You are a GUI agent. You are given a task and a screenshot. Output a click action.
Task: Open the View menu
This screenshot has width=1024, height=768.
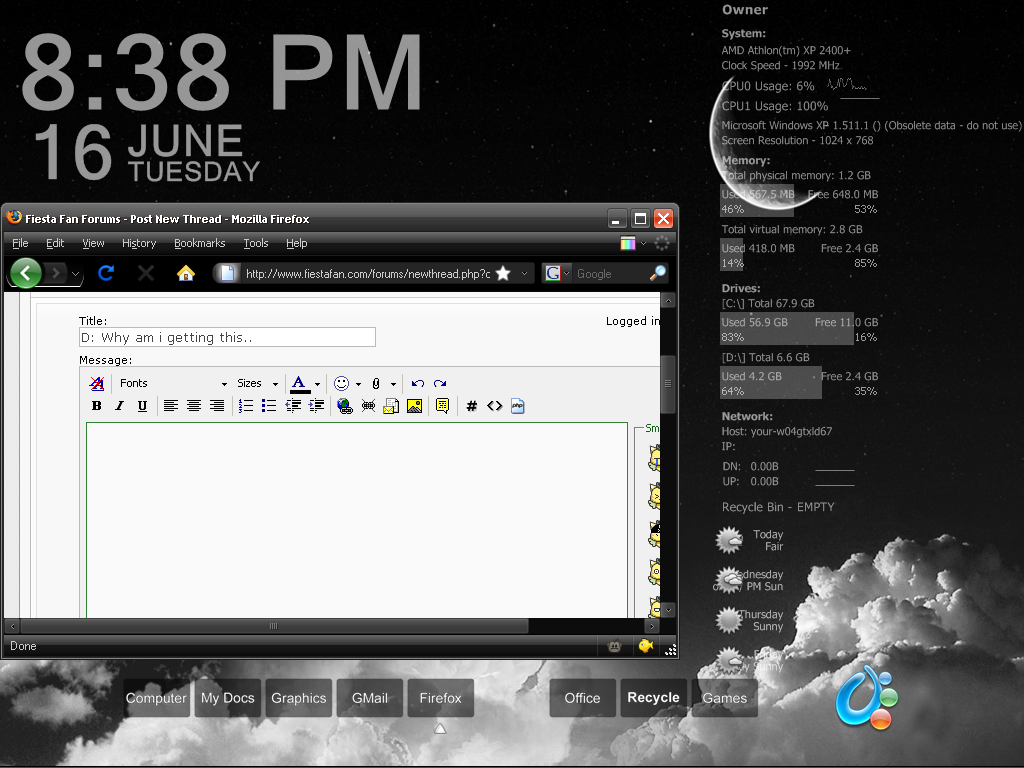pos(93,243)
